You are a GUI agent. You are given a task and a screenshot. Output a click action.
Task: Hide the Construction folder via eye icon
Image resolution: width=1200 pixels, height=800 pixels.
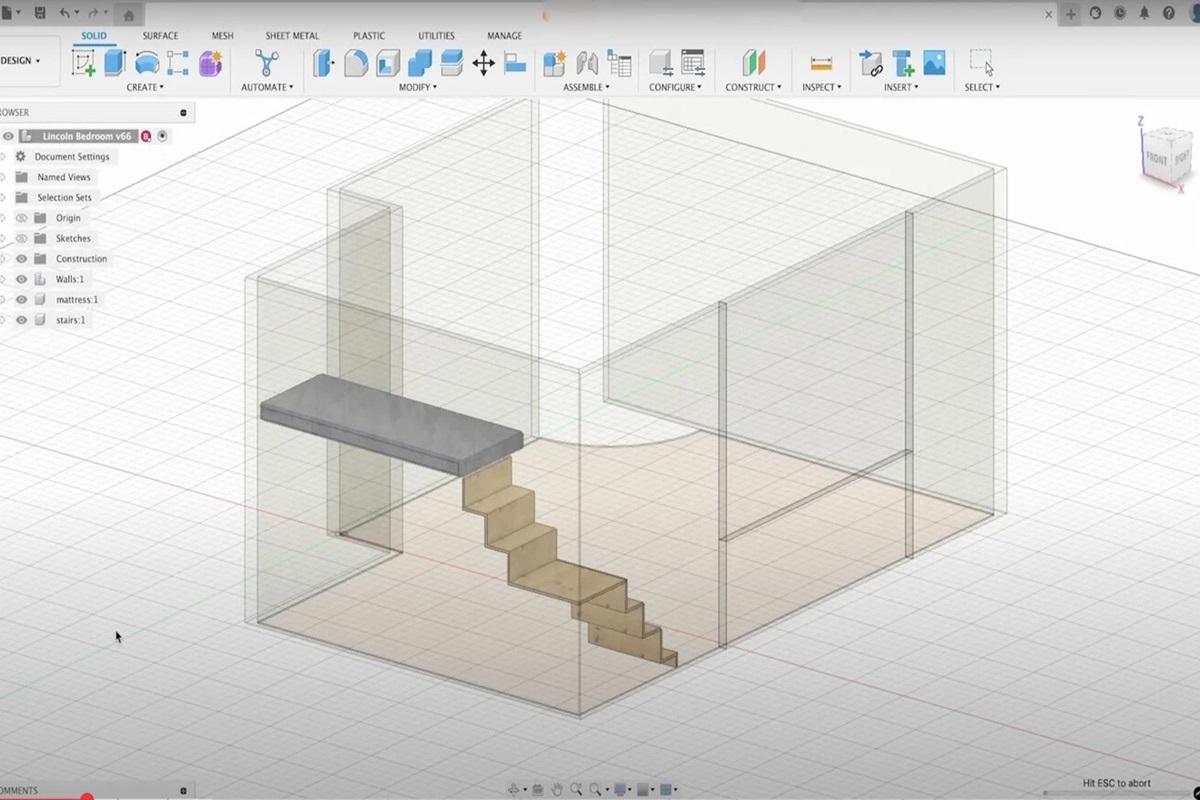21,259
